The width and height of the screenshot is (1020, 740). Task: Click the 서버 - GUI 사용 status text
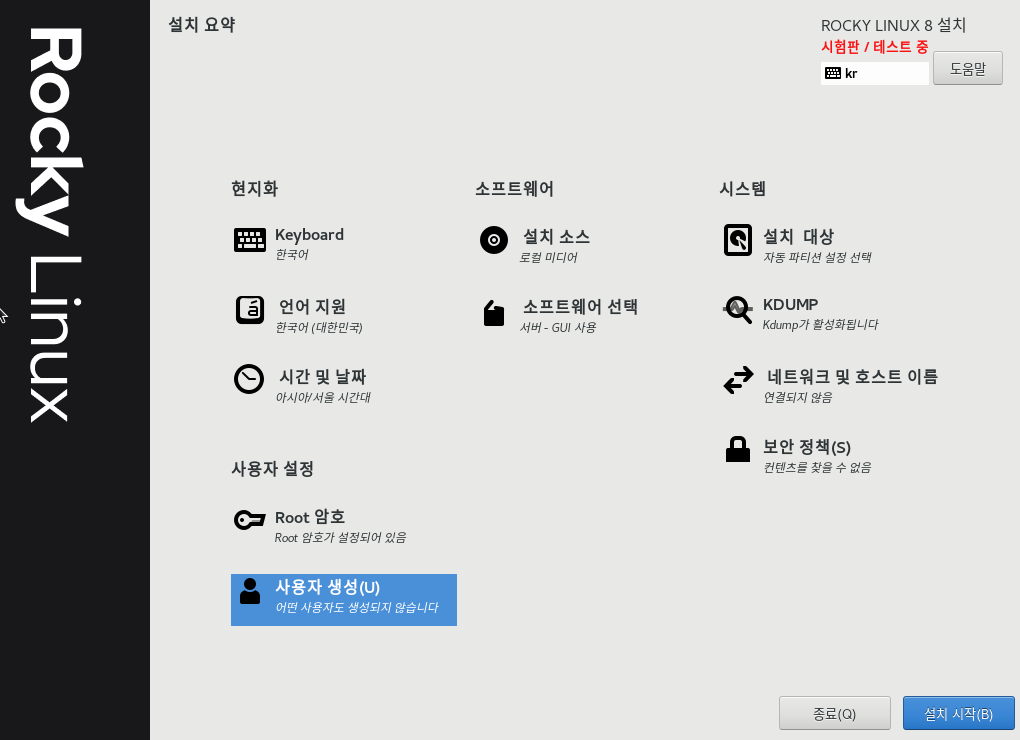point(557,327)
